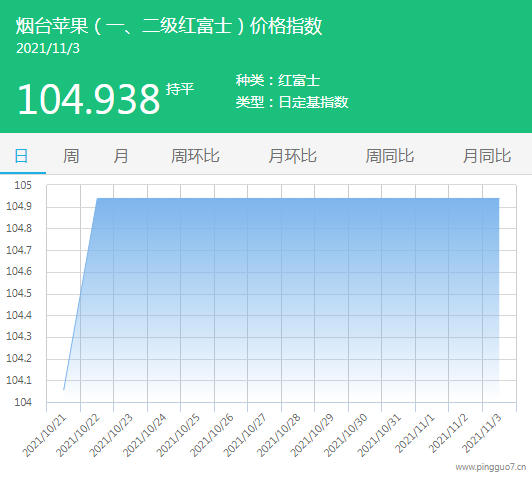Click the 持平 status label
532x477 pixels.
click(x=180, y=89)
